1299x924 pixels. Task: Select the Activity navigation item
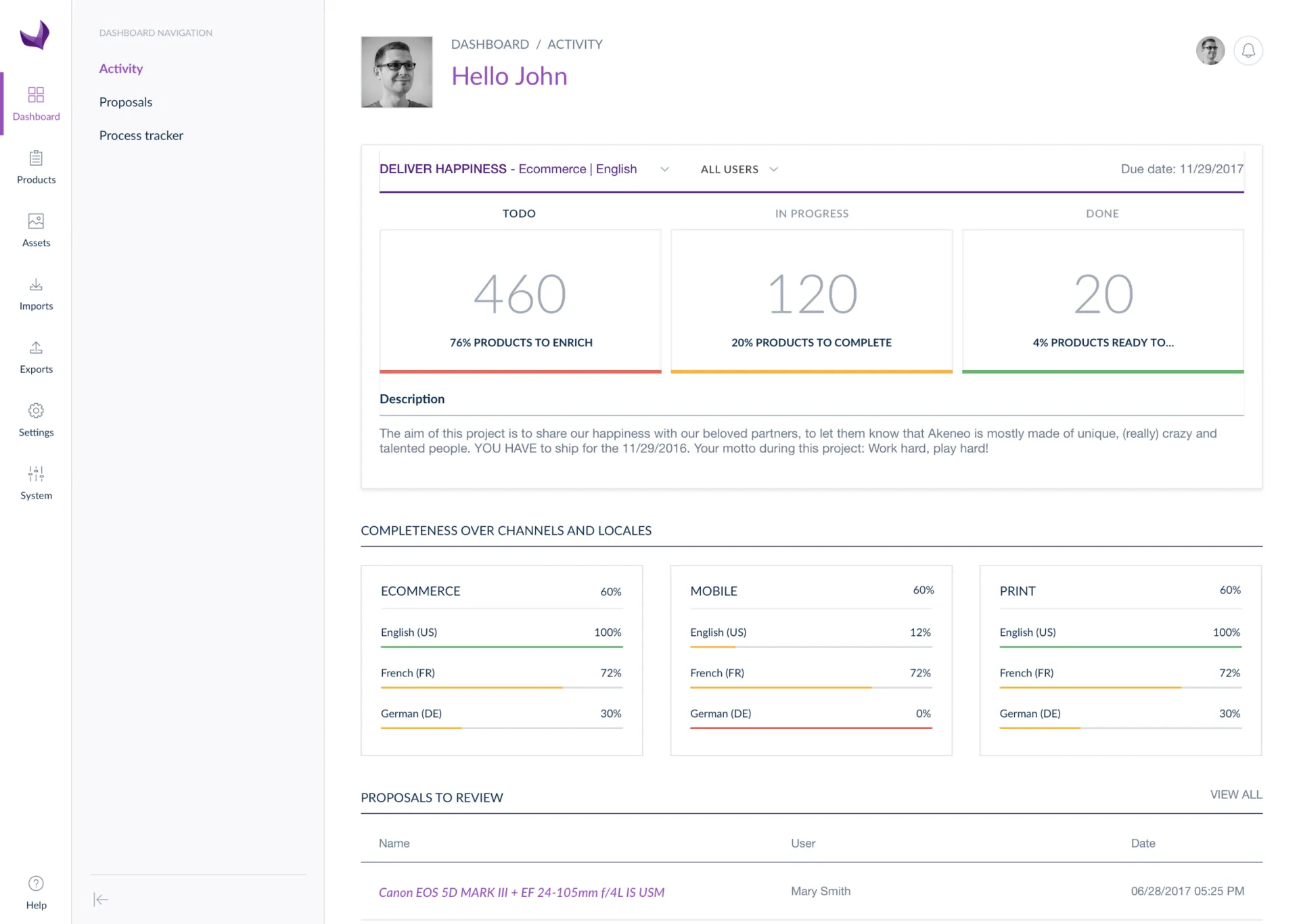[121, 68]
